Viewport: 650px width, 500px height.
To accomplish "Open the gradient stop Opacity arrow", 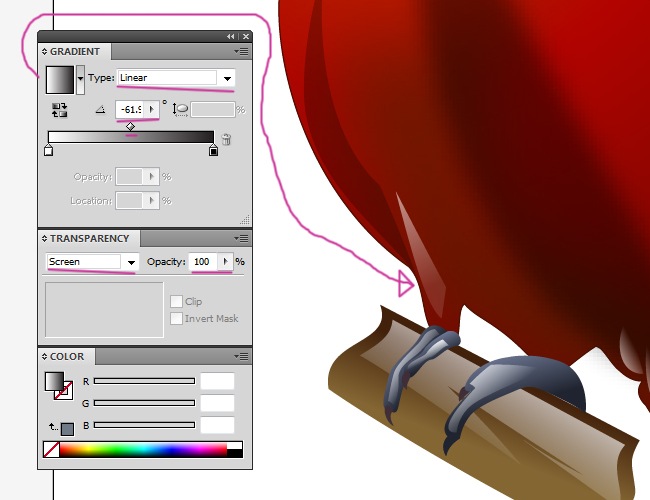I will pos(152,177).
